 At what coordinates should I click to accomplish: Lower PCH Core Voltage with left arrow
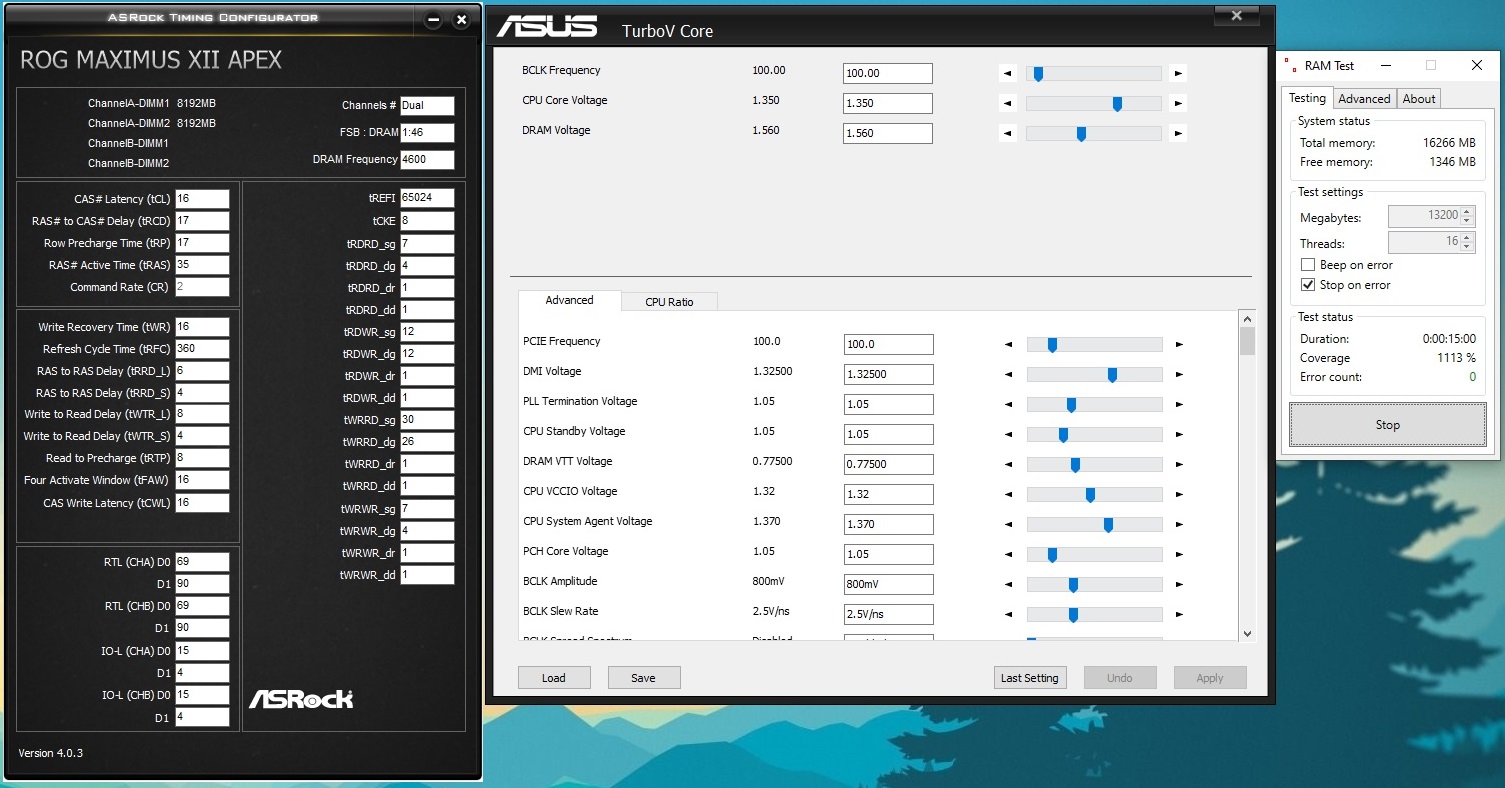pos(1009,554)
